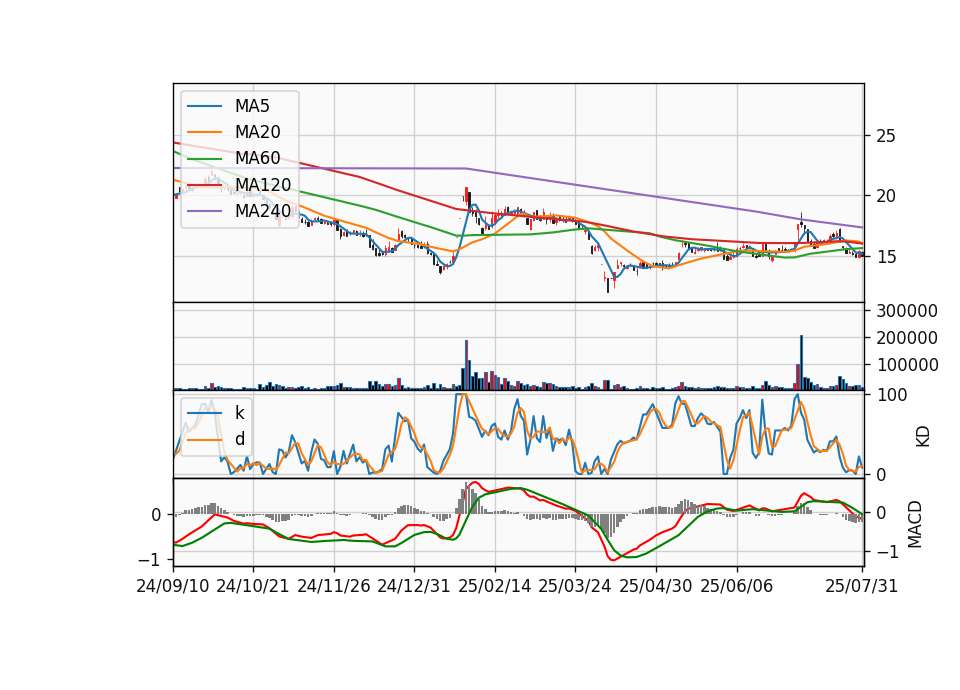
Task: Click the volume axis value 200000
Action: (907, 338)
